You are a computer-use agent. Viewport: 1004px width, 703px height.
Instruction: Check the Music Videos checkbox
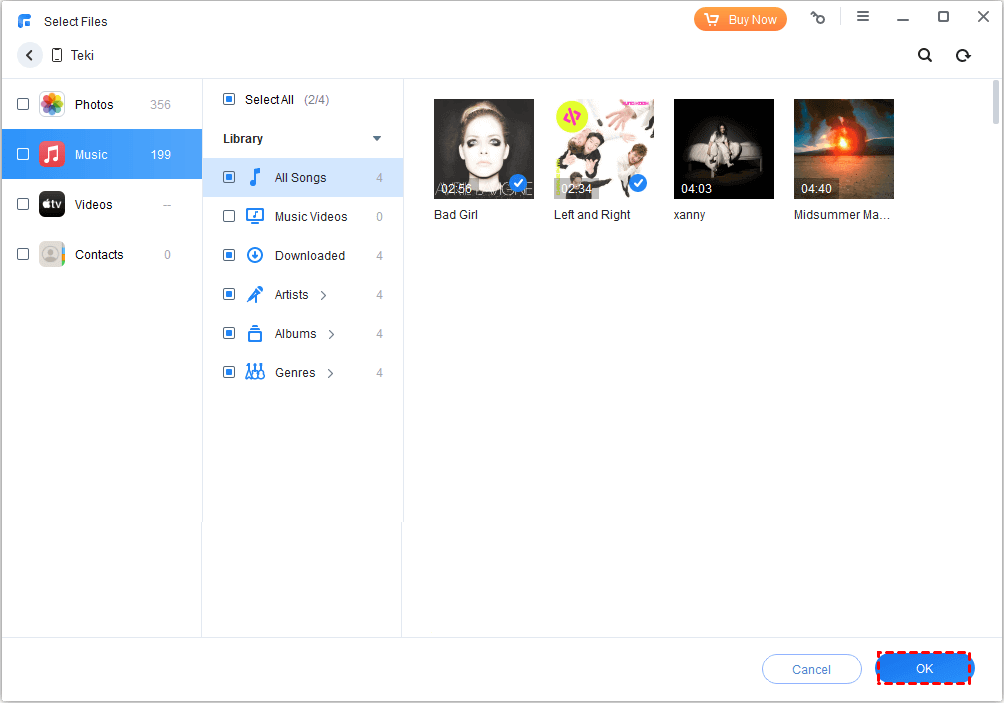click(229, 216)
